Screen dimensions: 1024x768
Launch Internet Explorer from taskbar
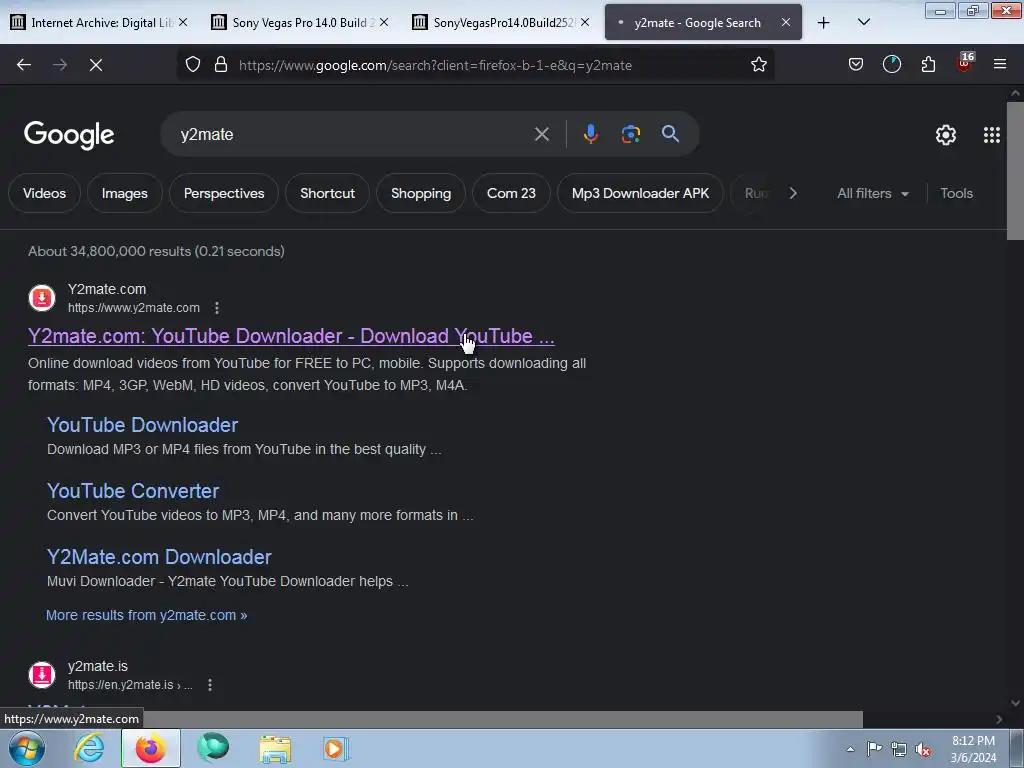(x=89, y=748)
